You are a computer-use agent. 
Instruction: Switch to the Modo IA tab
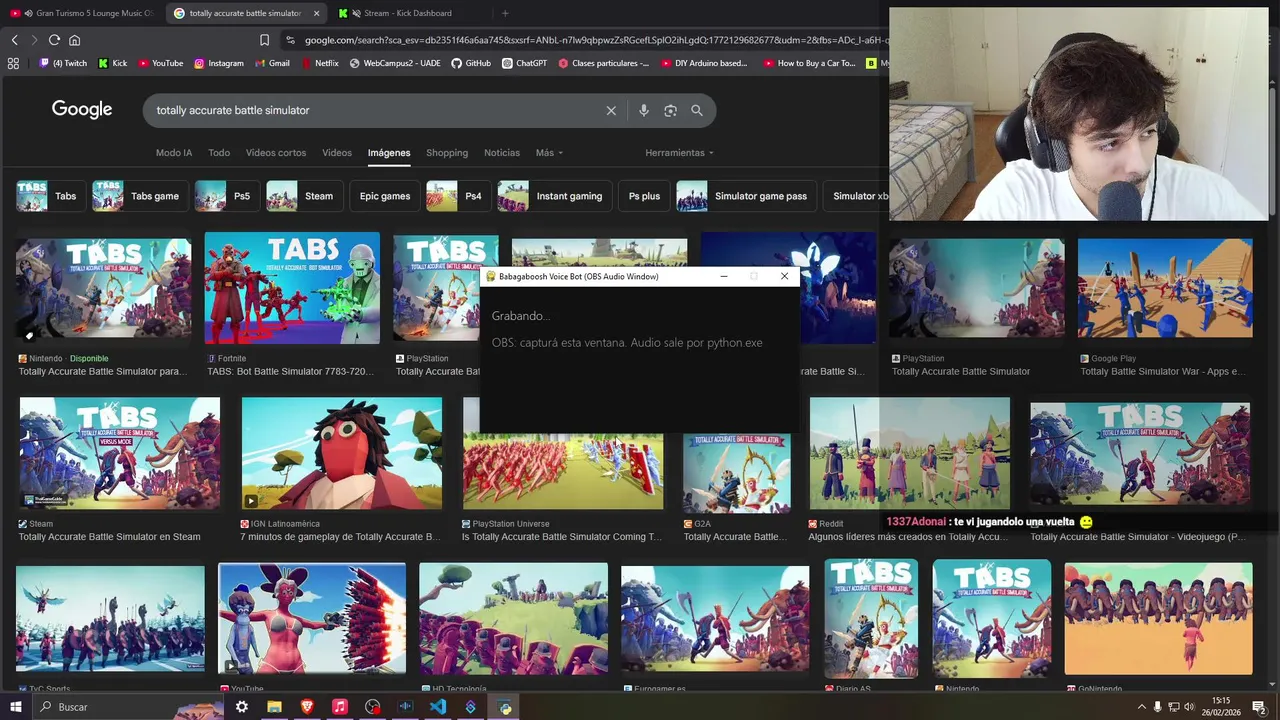point(174,153)
